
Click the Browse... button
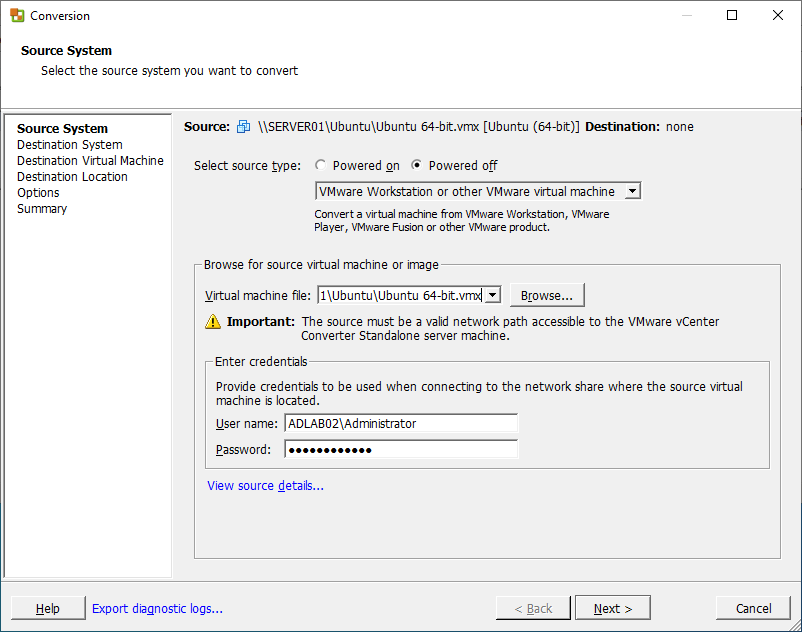pos(547,295)
